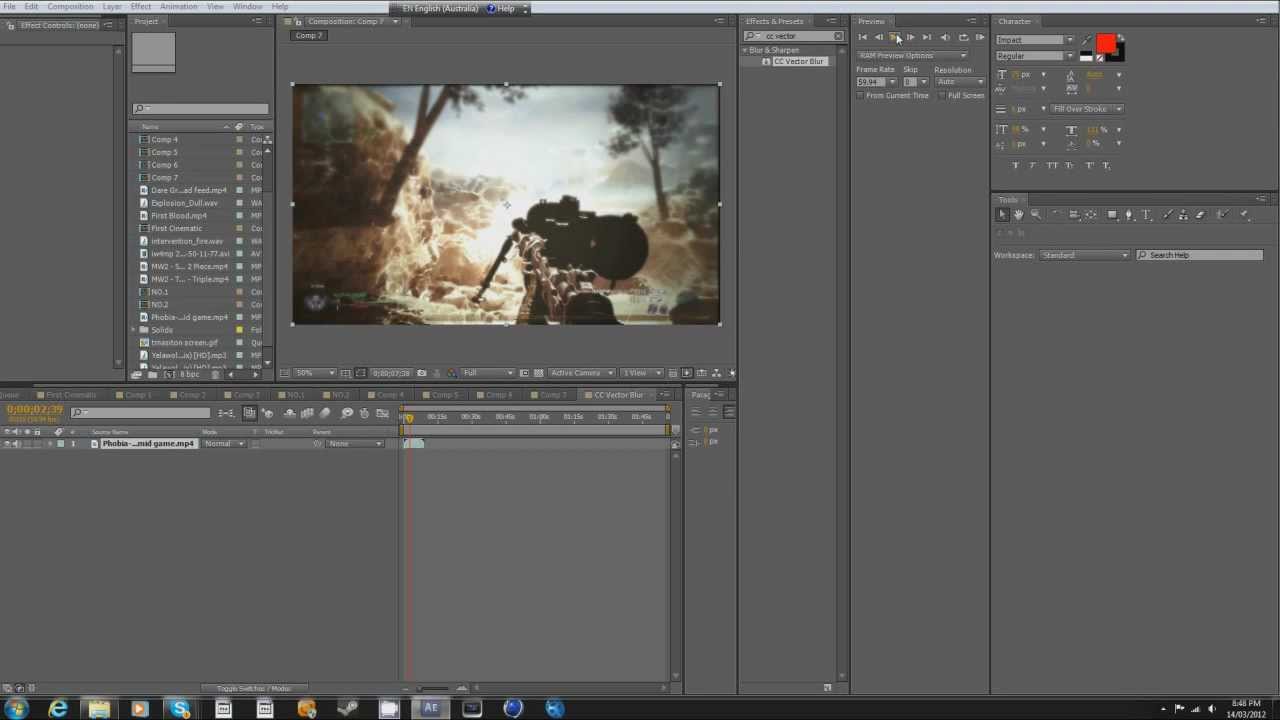Select CC Vector Blur effect in presets list
The width and height of the screenshot is (1280, 720).
[x=798, y=62]
